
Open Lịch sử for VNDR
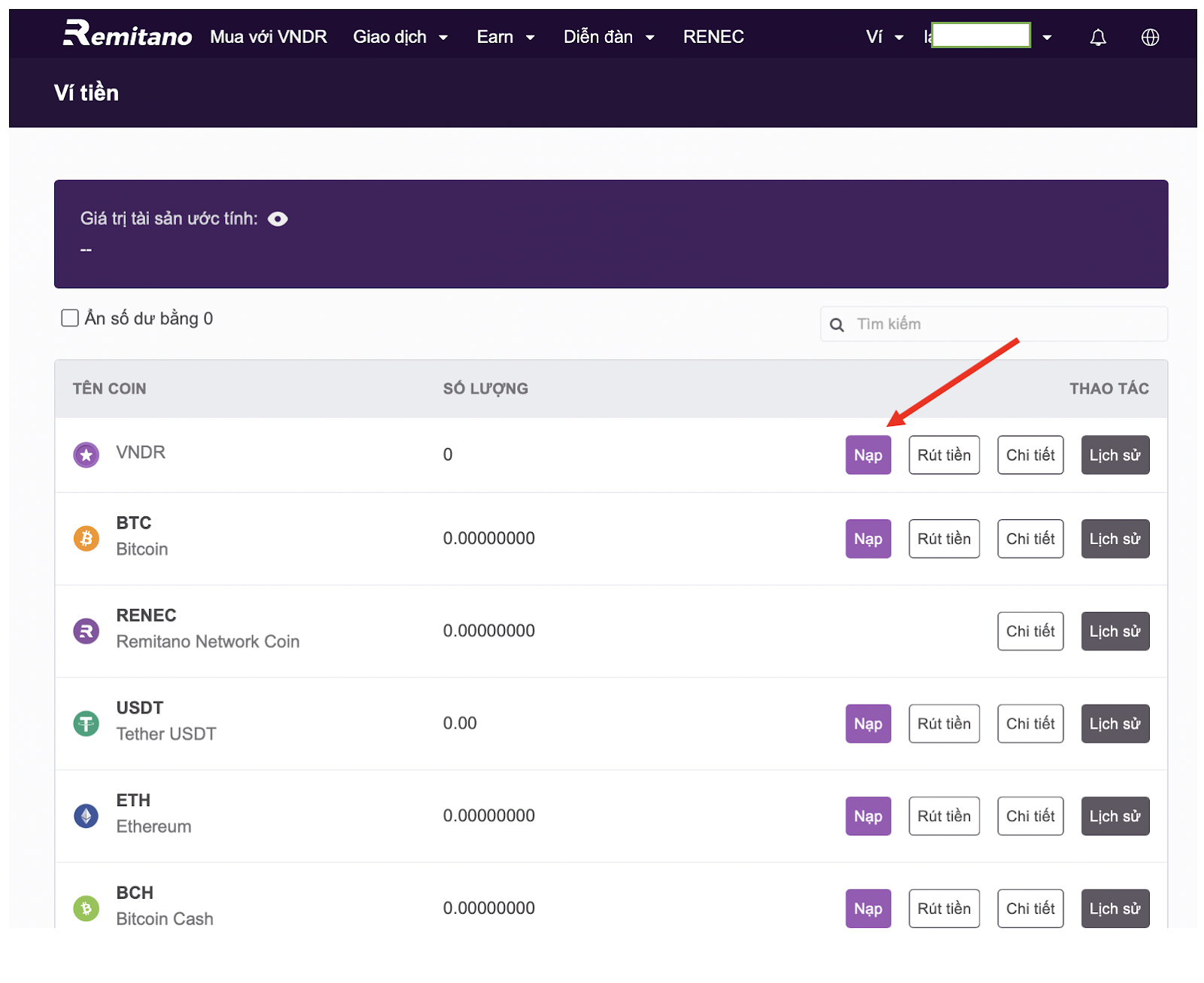1115,455
